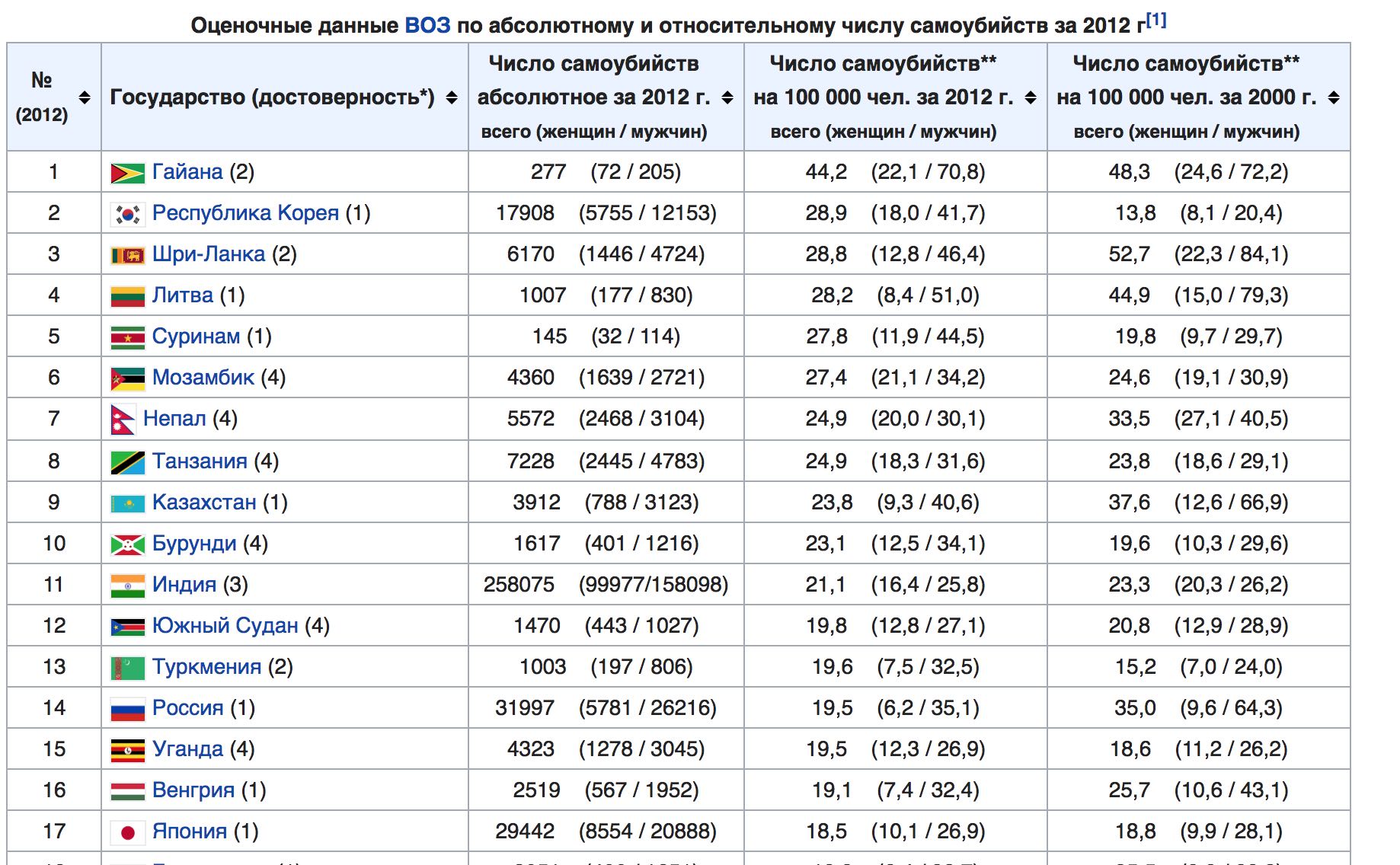Select the 2000 rate cell 52,7
Image resolution: width=1400 pixels, height=865 pixels.
pos(1199,254)
